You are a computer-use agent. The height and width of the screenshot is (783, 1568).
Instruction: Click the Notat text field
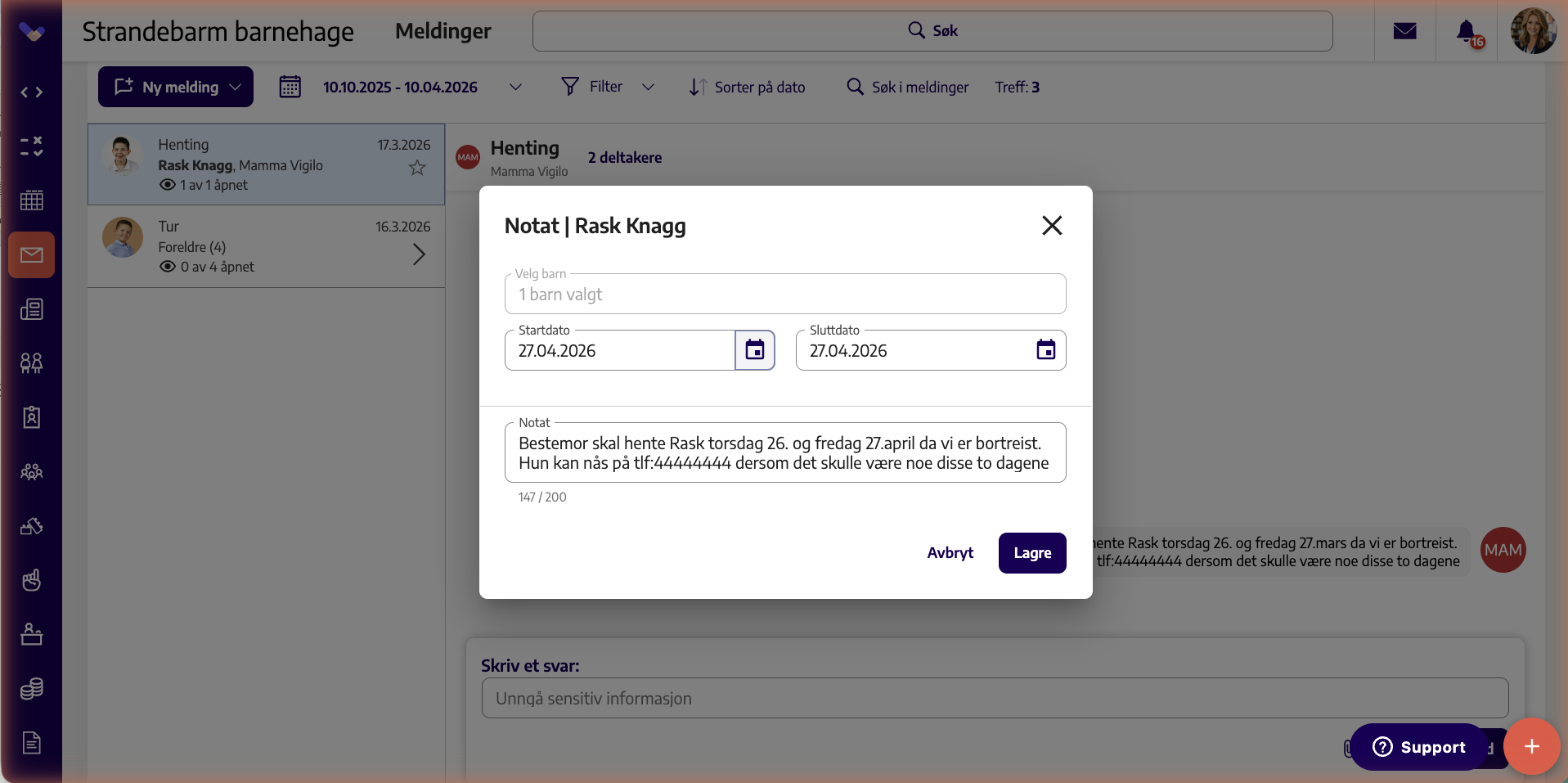(x=785, y=453)
